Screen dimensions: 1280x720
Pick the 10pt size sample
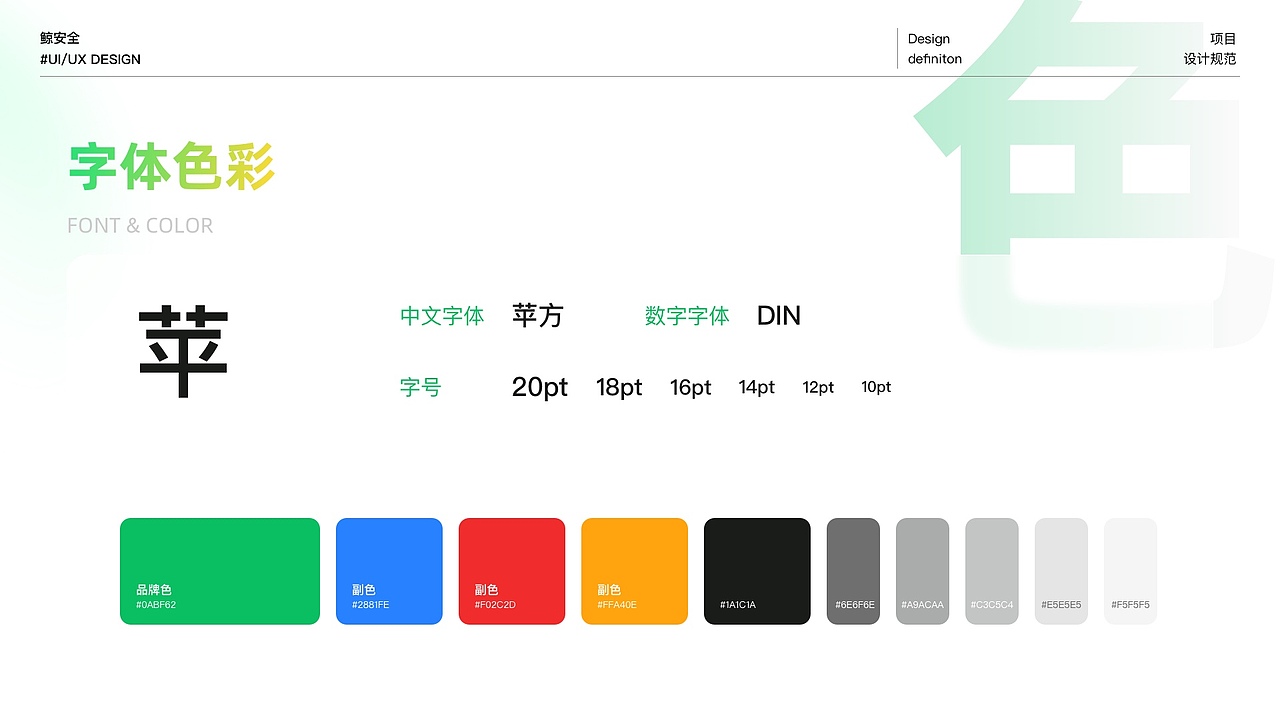point(876,387)
